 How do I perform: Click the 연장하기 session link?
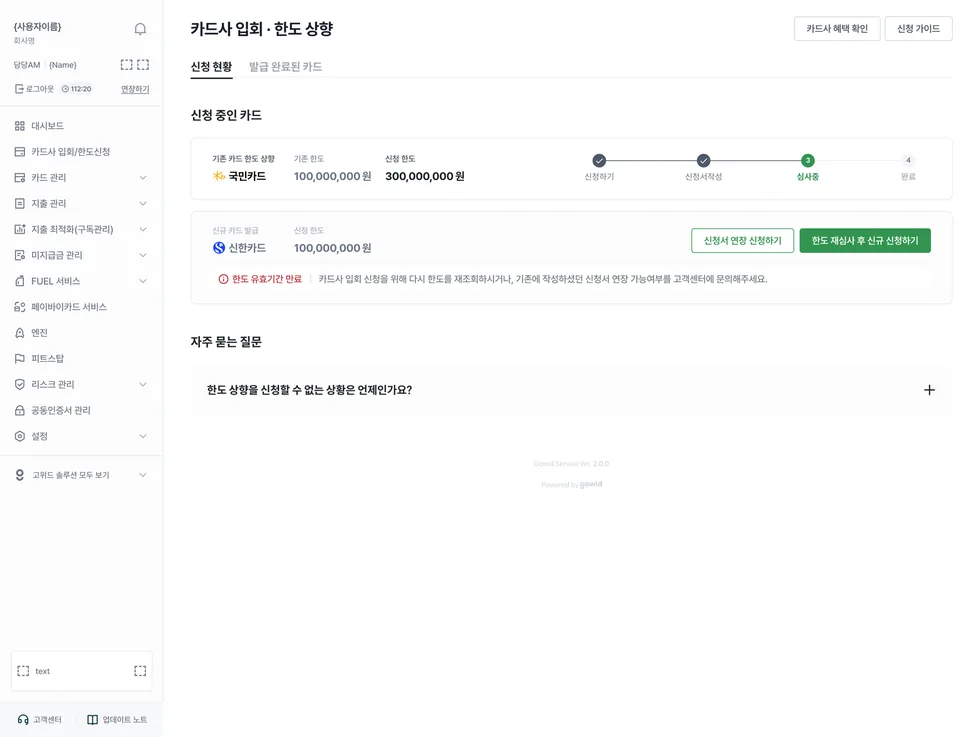pyautogui.click(x=135, y=89)
